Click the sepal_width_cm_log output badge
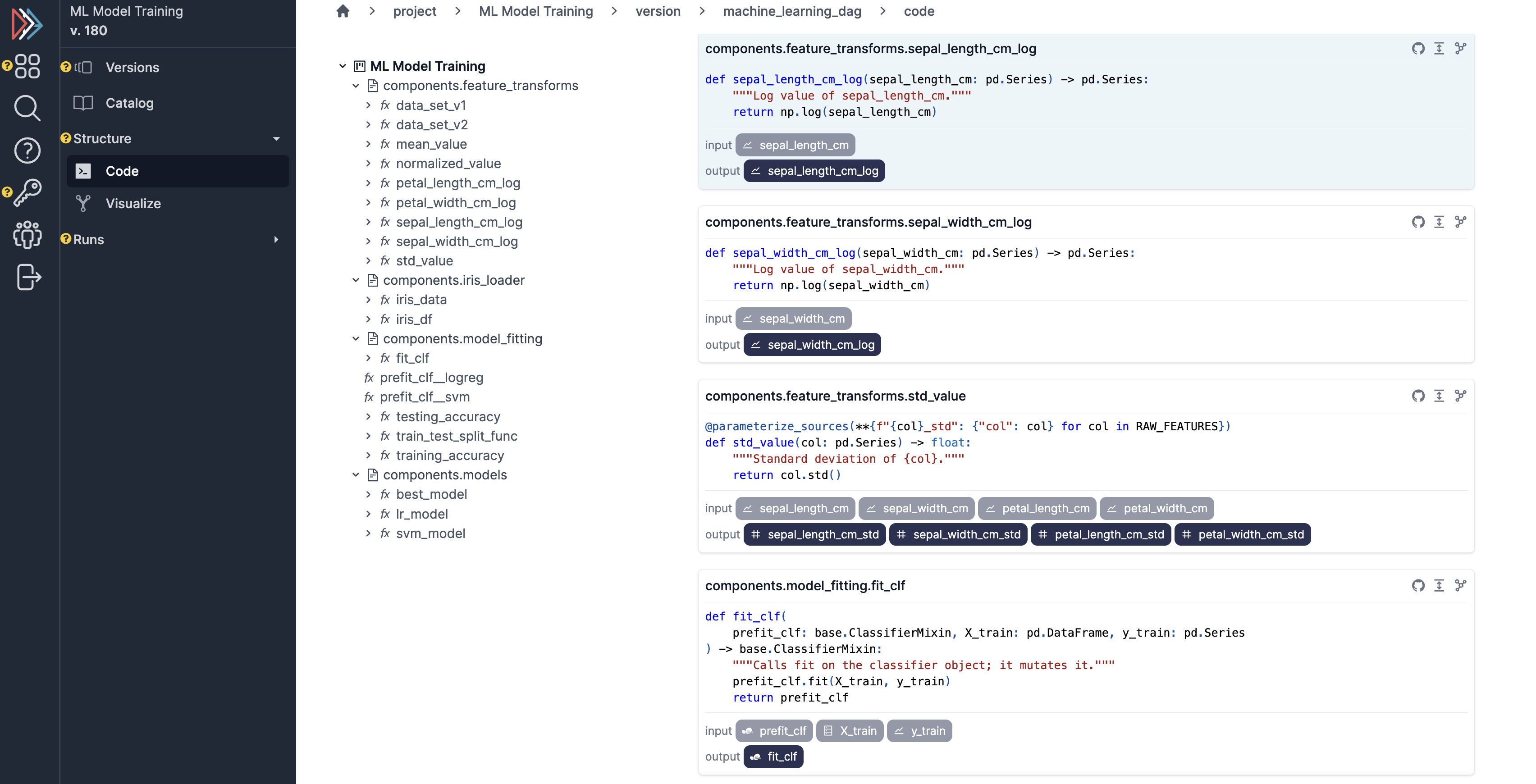 (x=812, y=345)
